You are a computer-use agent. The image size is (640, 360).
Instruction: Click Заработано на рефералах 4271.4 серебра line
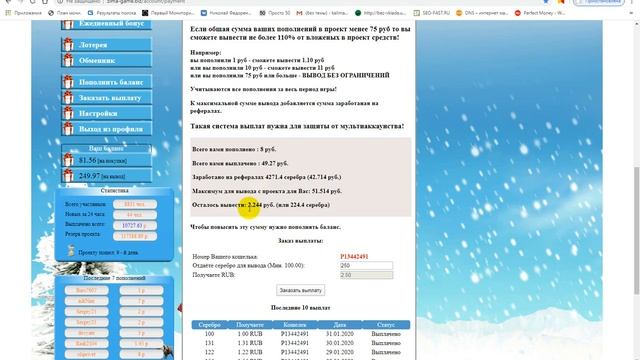coord(267,177)
